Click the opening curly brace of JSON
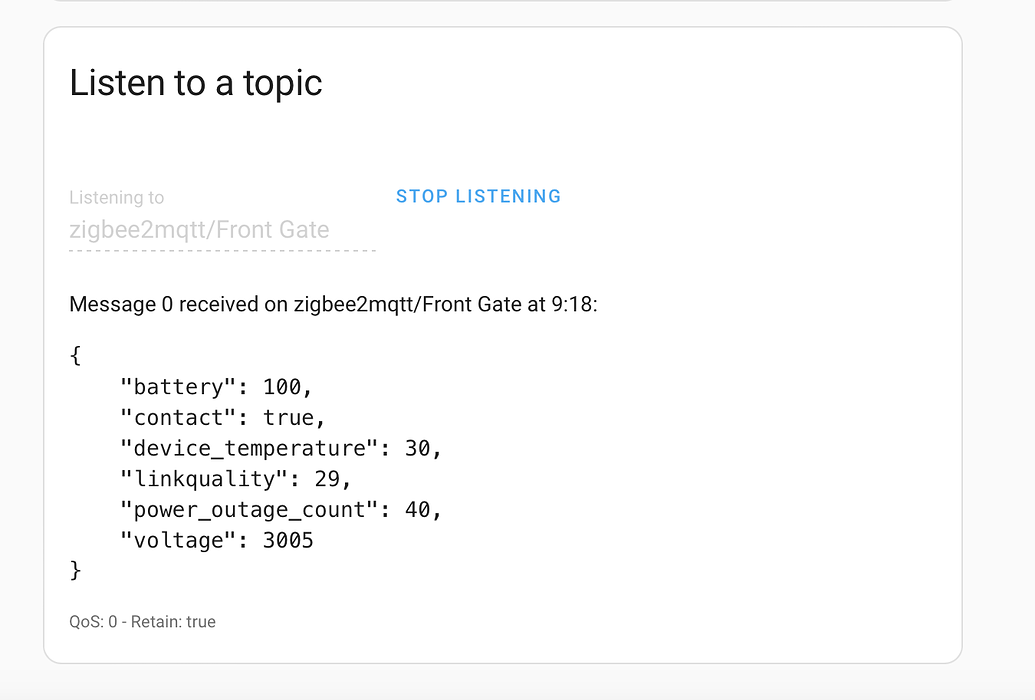The width and height of the screenshot is (1035, 700). coord(76,355)
